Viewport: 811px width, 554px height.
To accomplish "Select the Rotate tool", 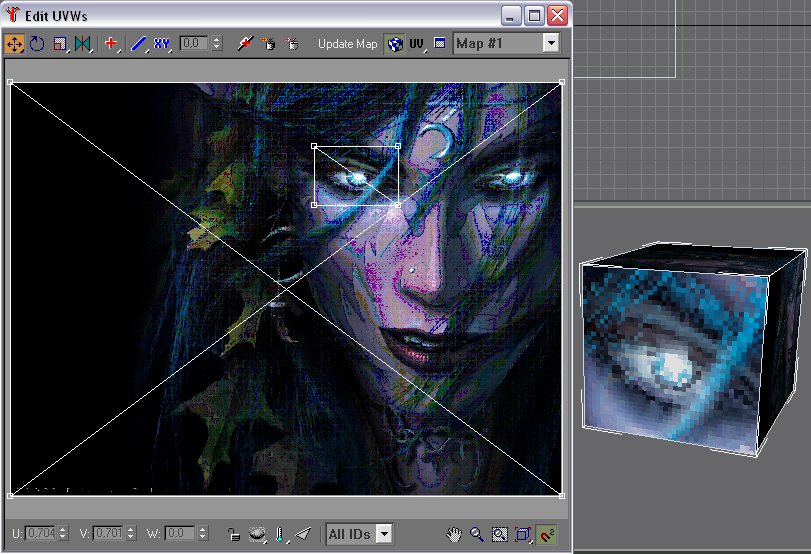I will (x=37, y=44).
